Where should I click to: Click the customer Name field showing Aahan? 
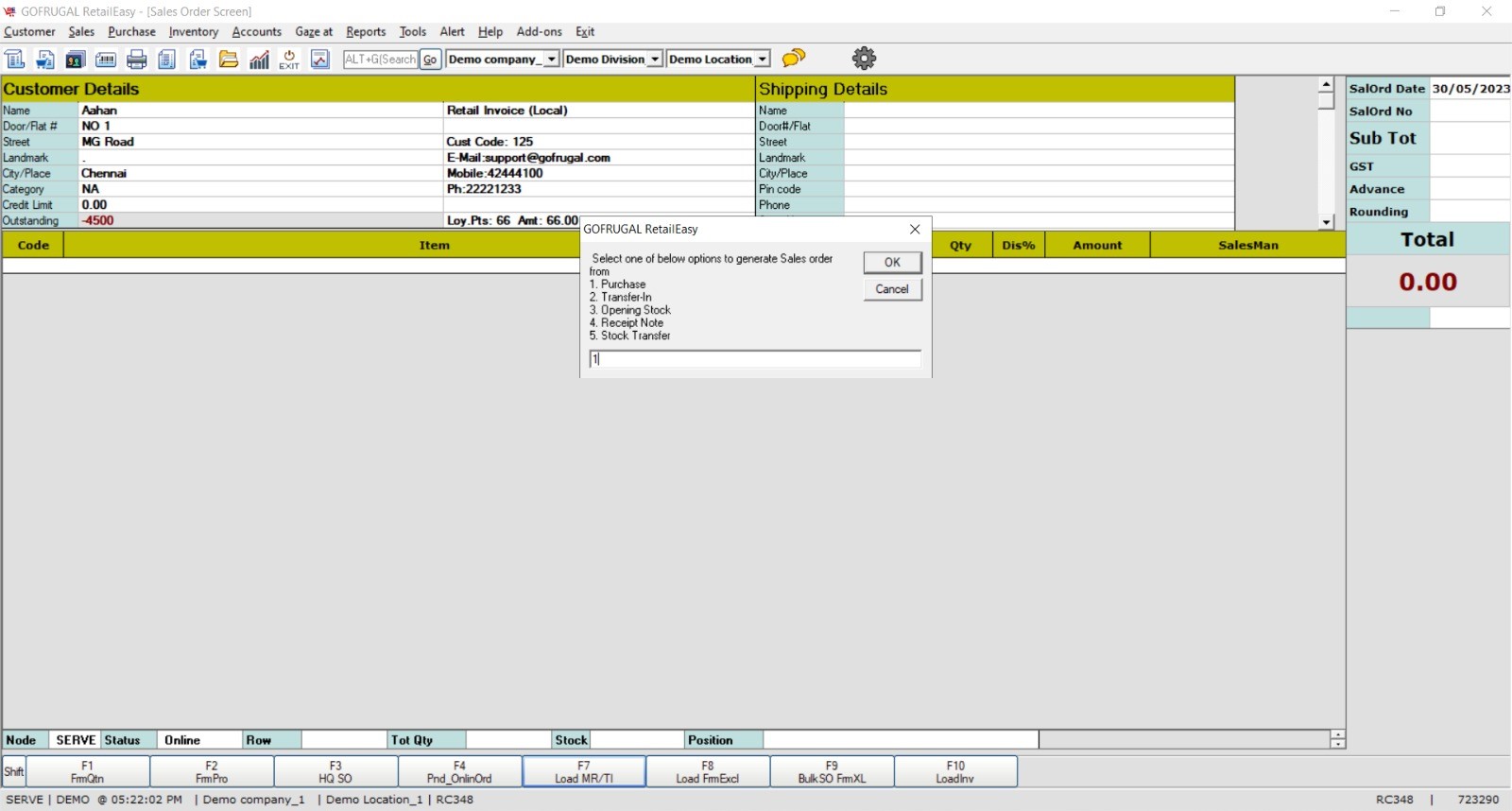click(261, 111)
